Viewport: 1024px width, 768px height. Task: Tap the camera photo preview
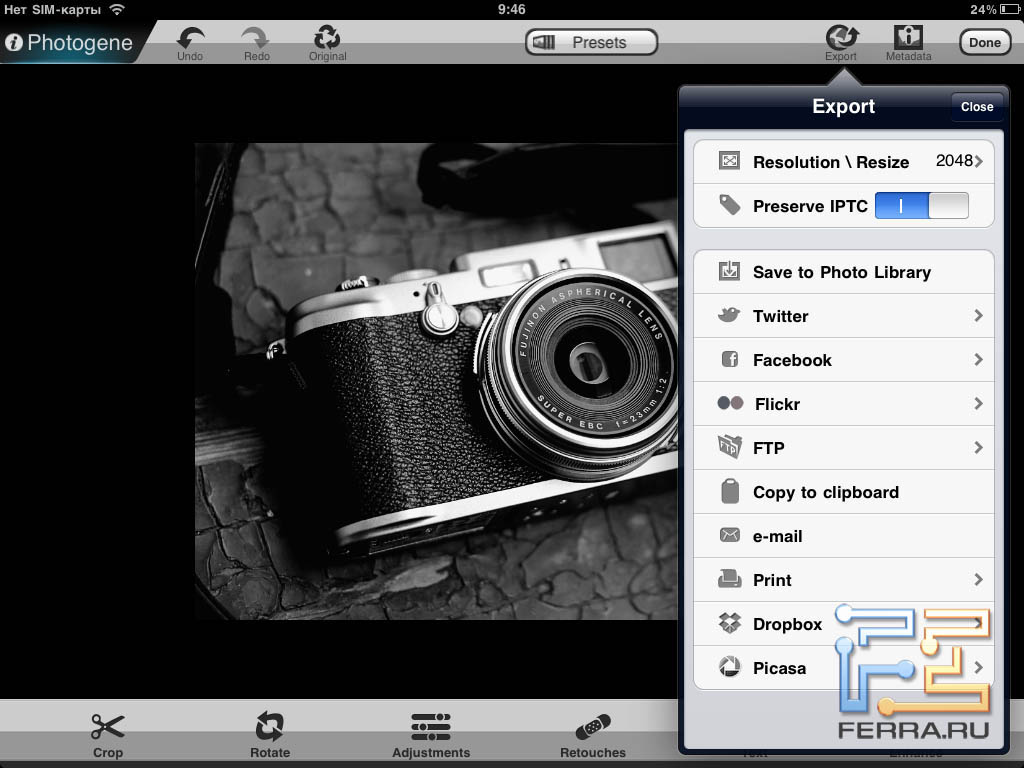point(435,380)
